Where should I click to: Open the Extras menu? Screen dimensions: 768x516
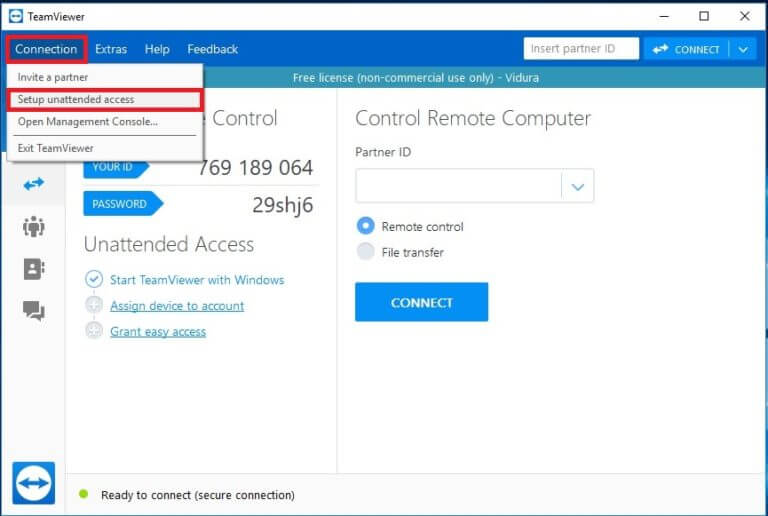(111, 49)
